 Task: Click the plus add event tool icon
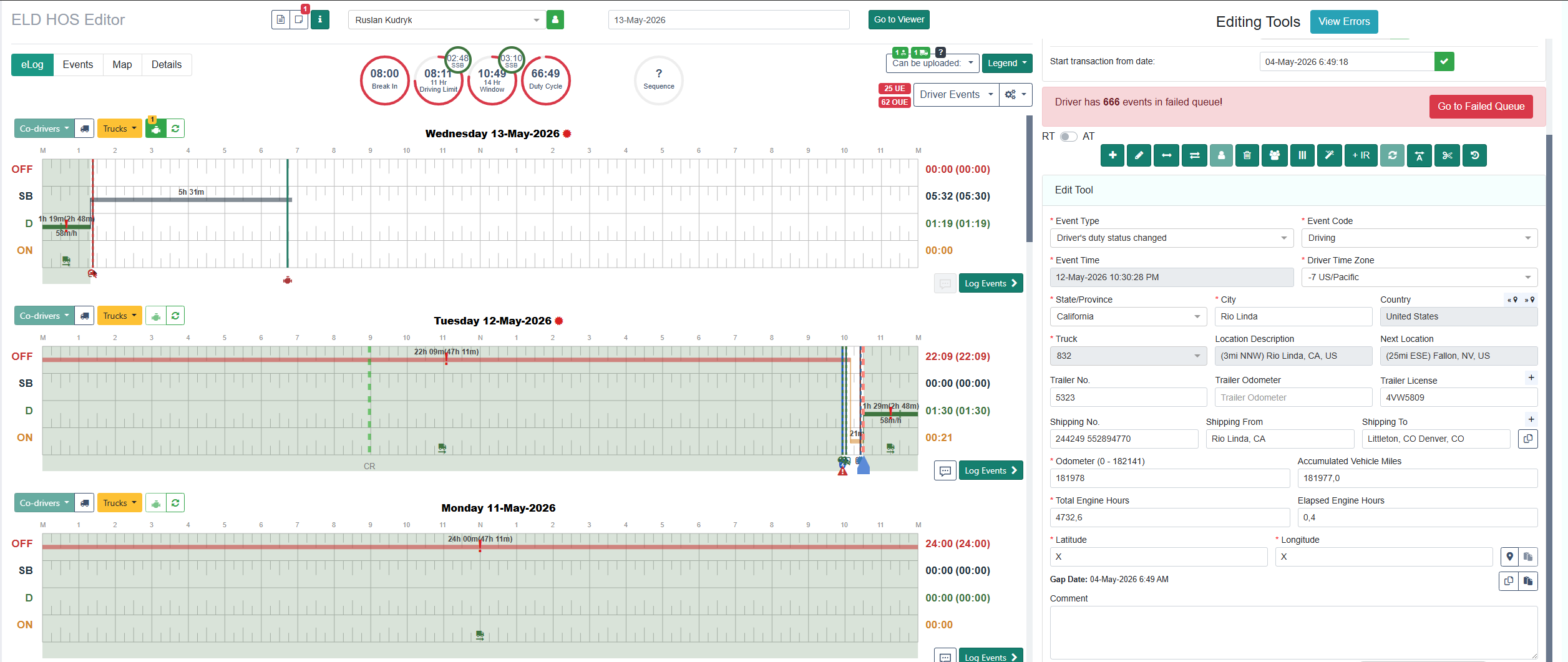(x=1113, y=155)
